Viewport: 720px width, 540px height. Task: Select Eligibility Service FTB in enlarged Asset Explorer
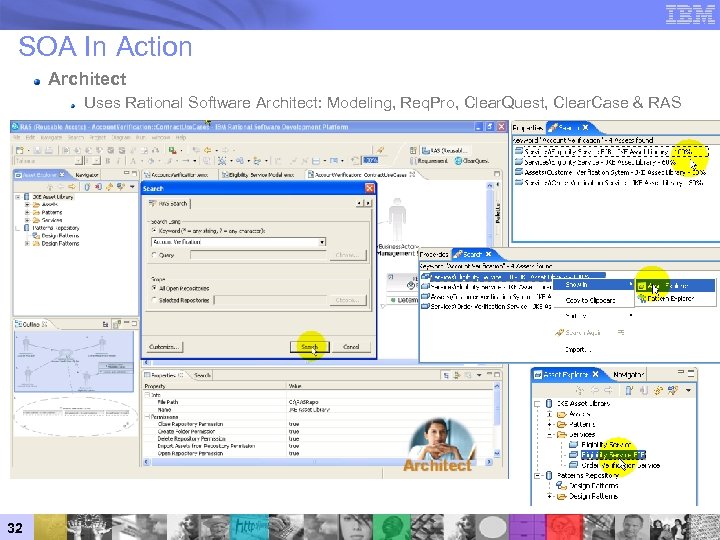pyautogui.click(x=613, y=455)
